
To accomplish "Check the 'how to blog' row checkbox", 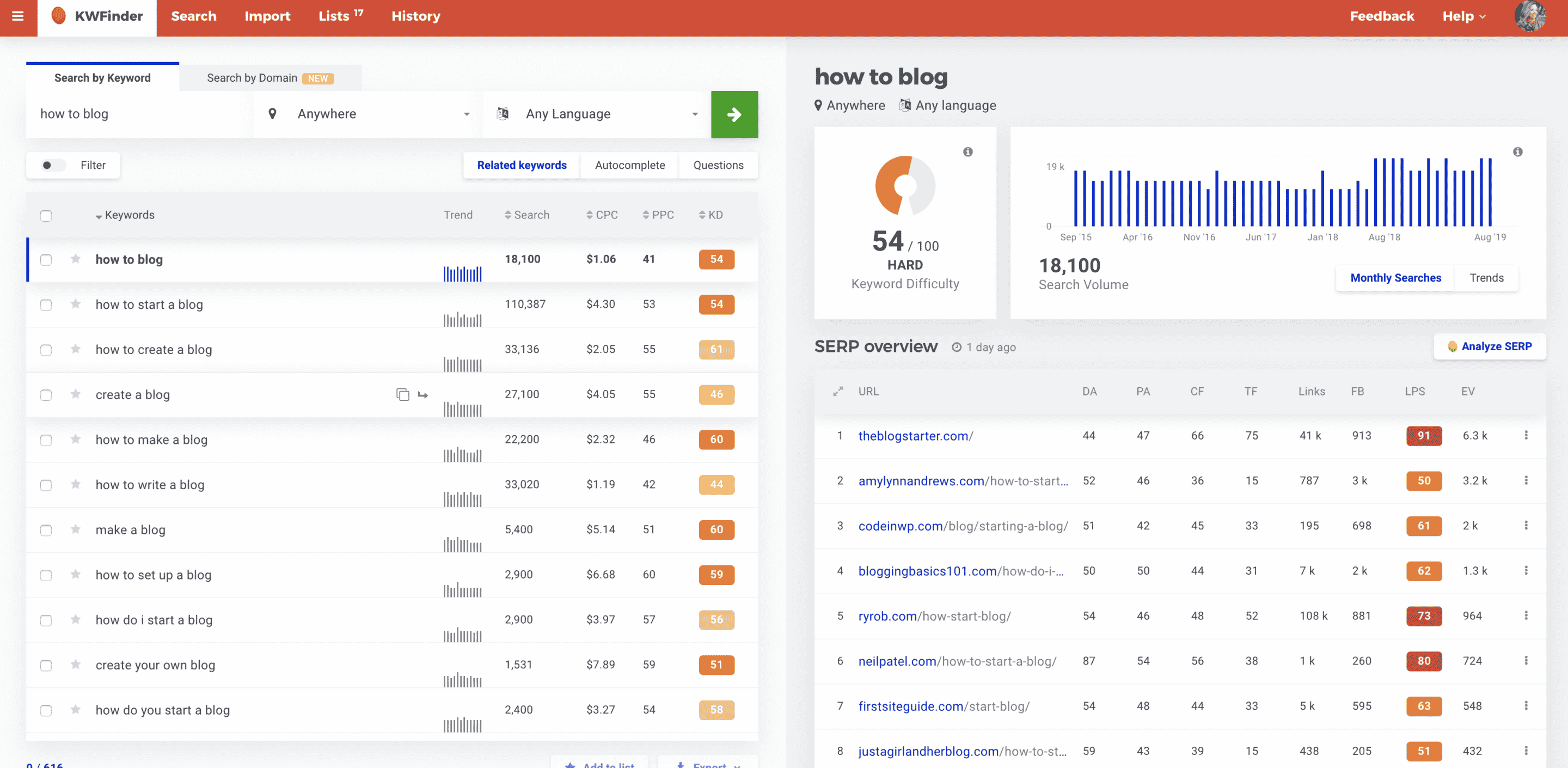I will 46,260.
